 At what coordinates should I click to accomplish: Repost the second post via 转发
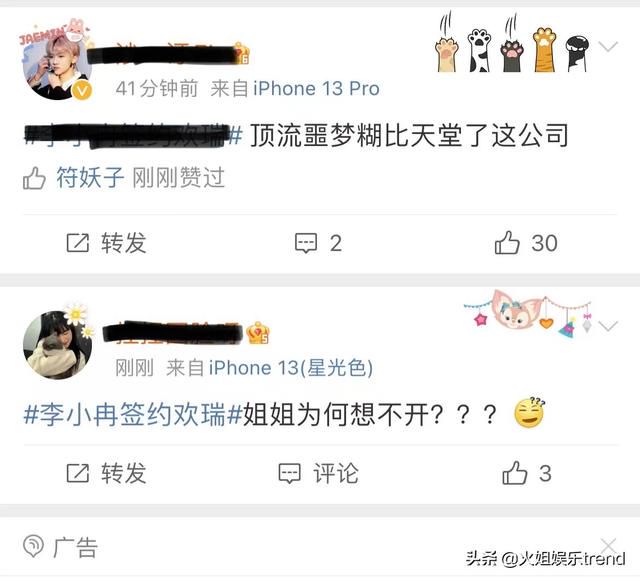pyautogui.click(x=106, y=473)
